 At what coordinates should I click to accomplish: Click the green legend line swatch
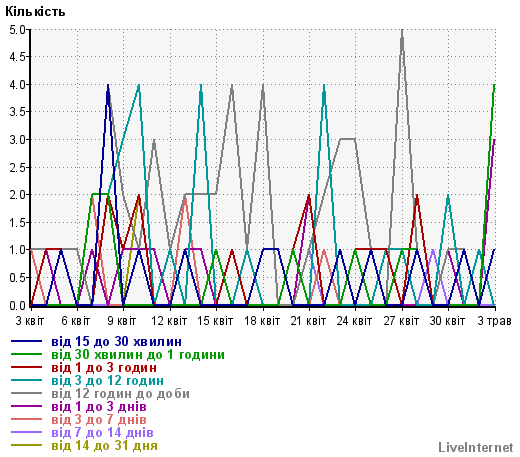(x=26, y=354)
